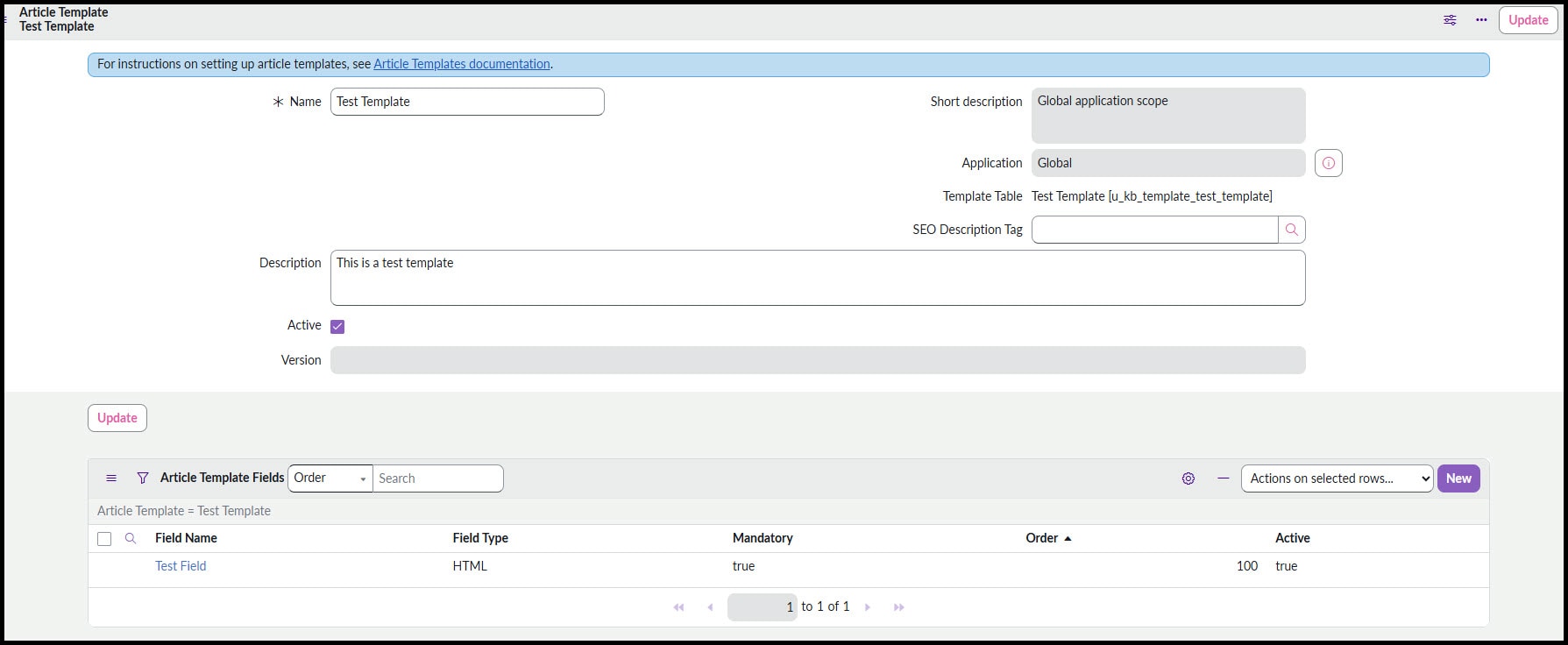The width and height of the screenshot is (1568, 645).
Task: Open the Test Field record link
Action: coord(181,566)
